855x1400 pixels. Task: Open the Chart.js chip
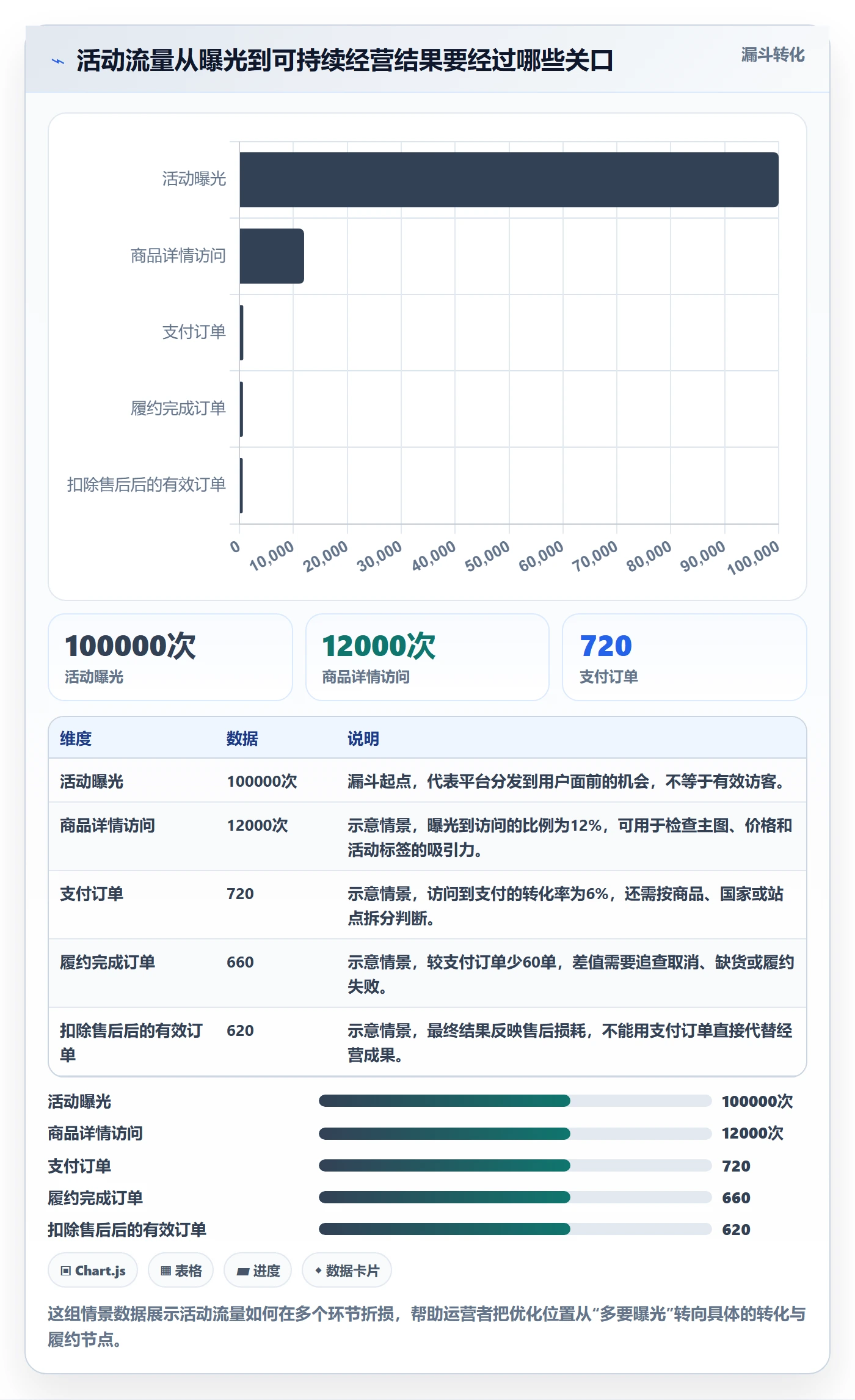[x=93, y=1271]
